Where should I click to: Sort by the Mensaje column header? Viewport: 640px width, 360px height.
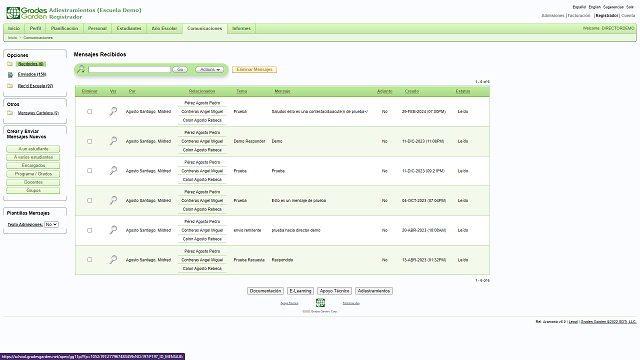[282, 91]
